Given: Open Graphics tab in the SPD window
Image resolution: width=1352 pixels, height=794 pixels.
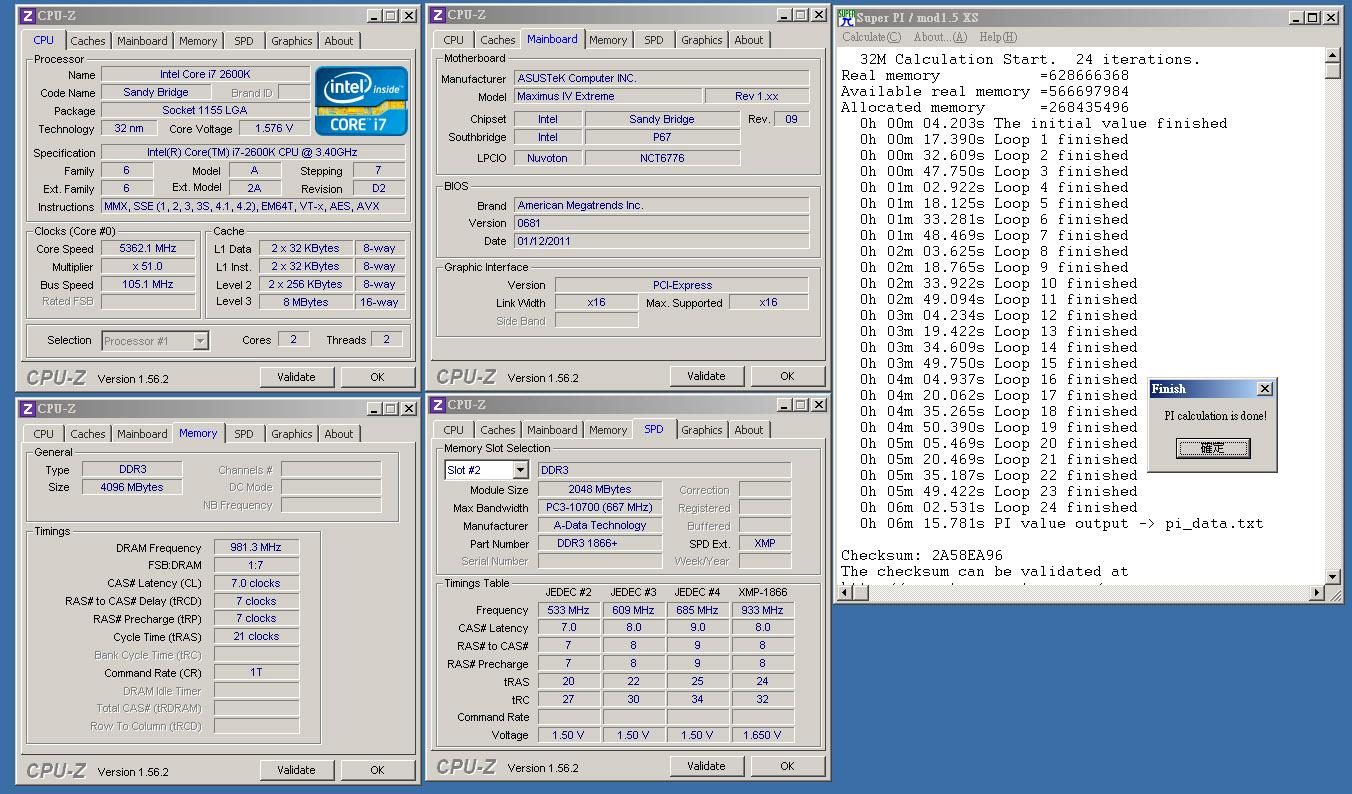Looking at the screenshot, I should click(x=702, y=430).
